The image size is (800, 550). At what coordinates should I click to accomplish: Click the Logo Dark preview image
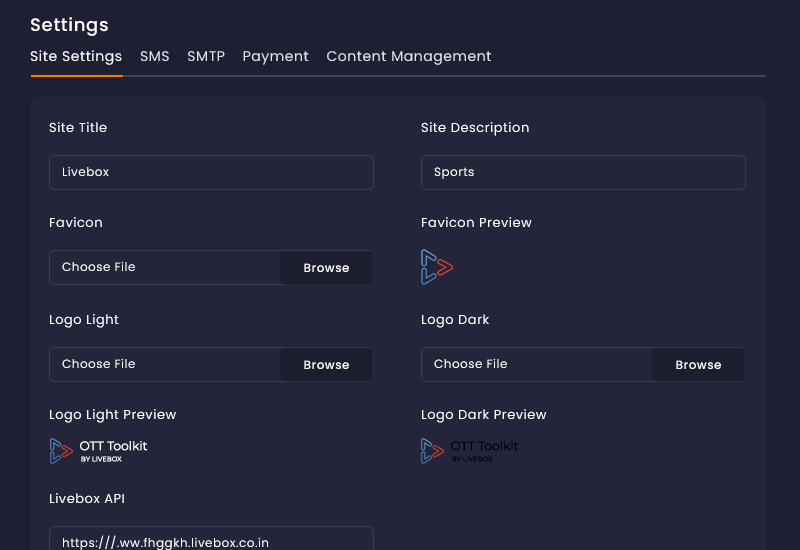pyautogui.click(x=469, y=451)
